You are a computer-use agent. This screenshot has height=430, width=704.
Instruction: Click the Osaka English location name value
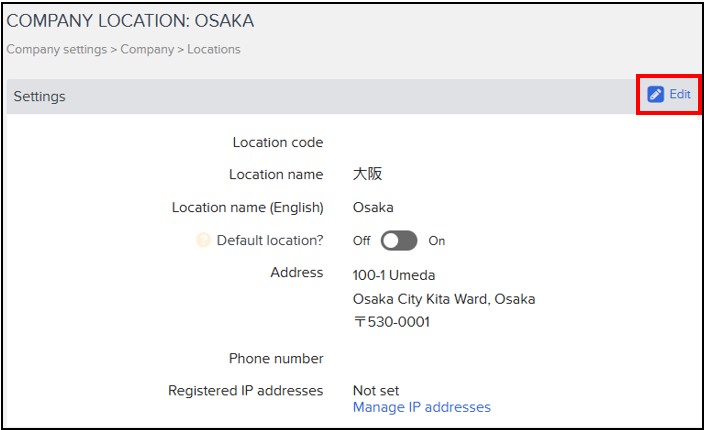click(x=373, y=207)
